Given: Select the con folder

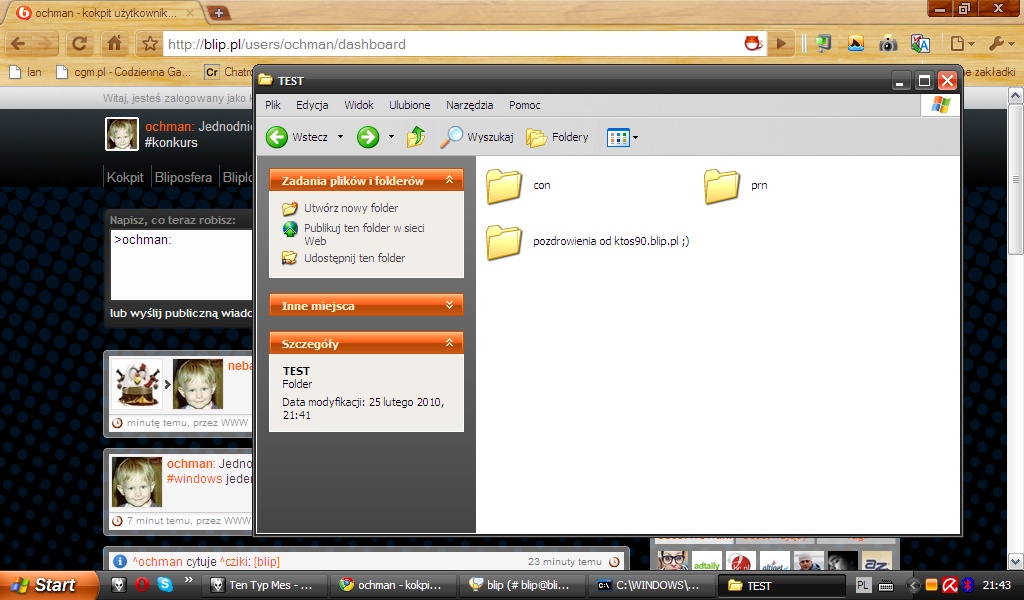Looking at the screenshot, I should click(x=505, y=186).
